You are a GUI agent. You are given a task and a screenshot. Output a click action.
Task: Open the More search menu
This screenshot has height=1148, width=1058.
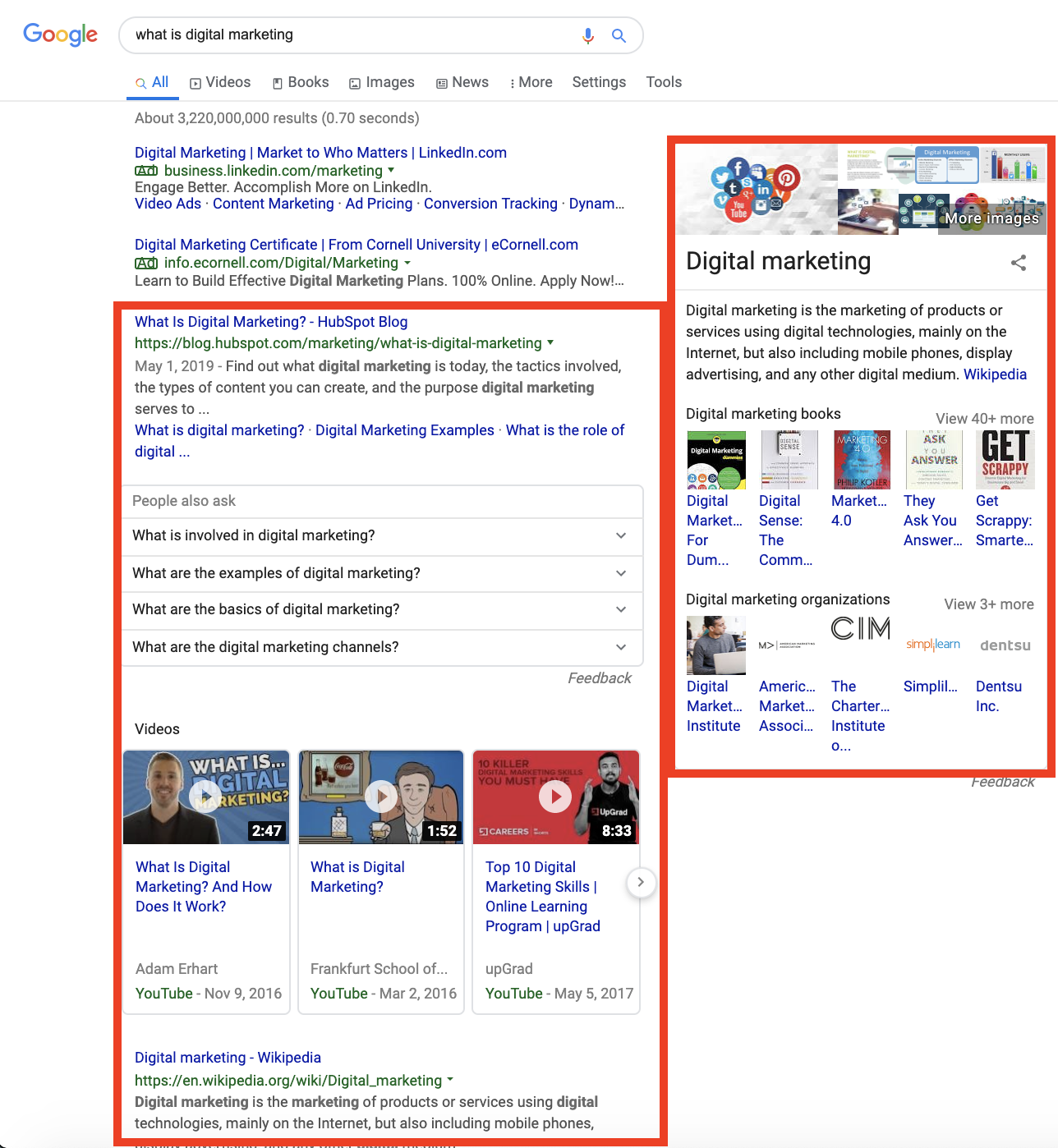[x=531, y=82]
